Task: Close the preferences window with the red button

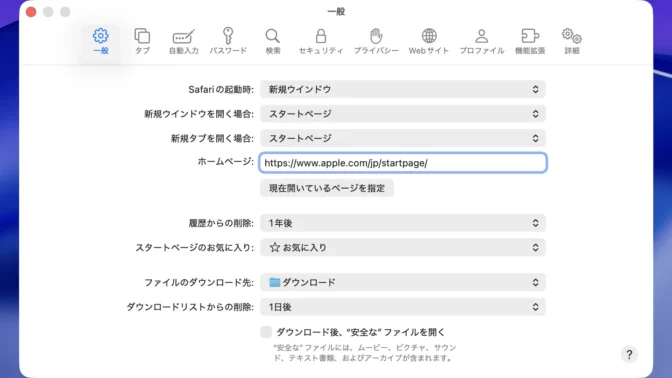Action: (31, 12)
